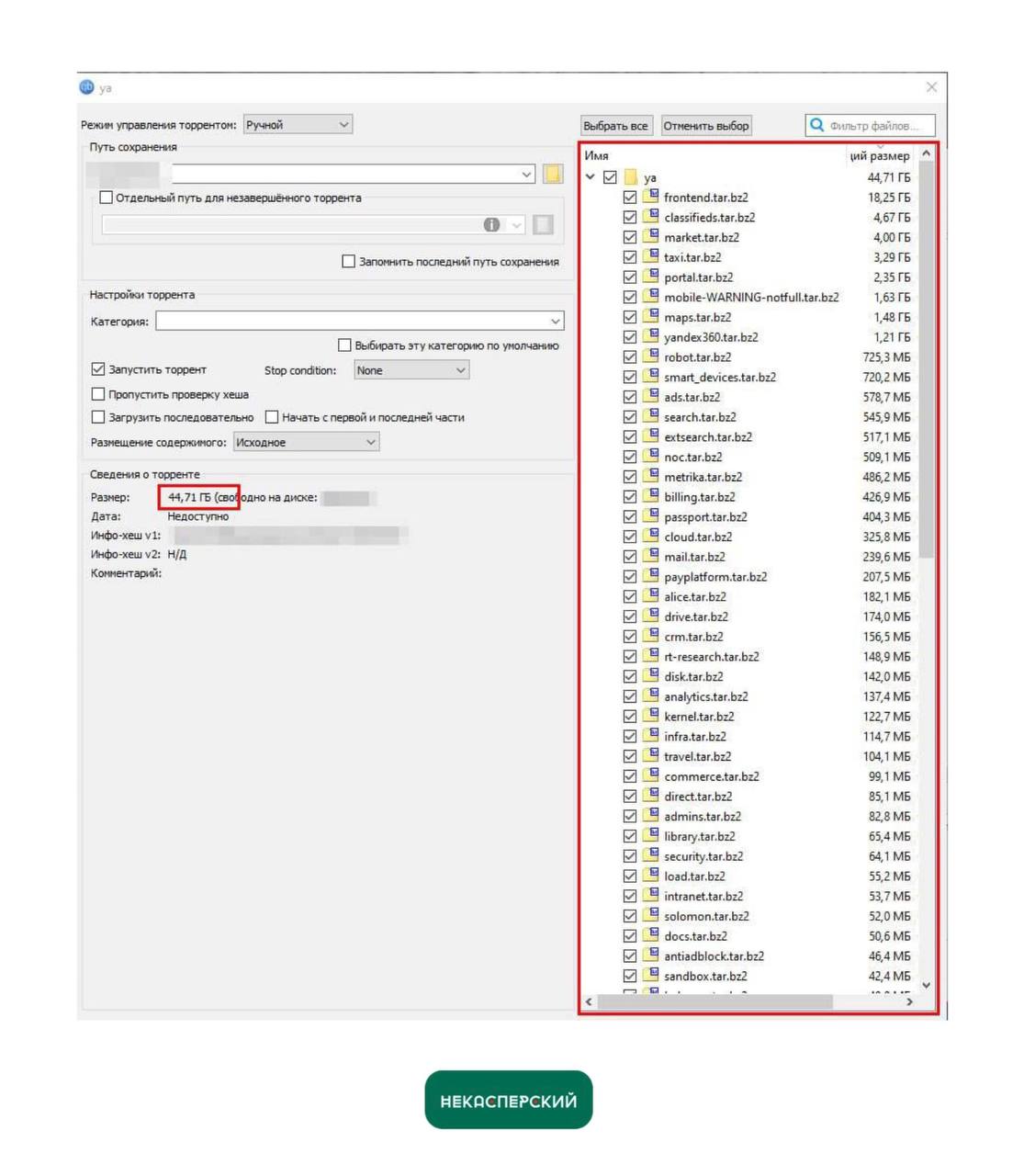Check 'Выбирать эту категорию по умолчанию'

pos(344,345)
